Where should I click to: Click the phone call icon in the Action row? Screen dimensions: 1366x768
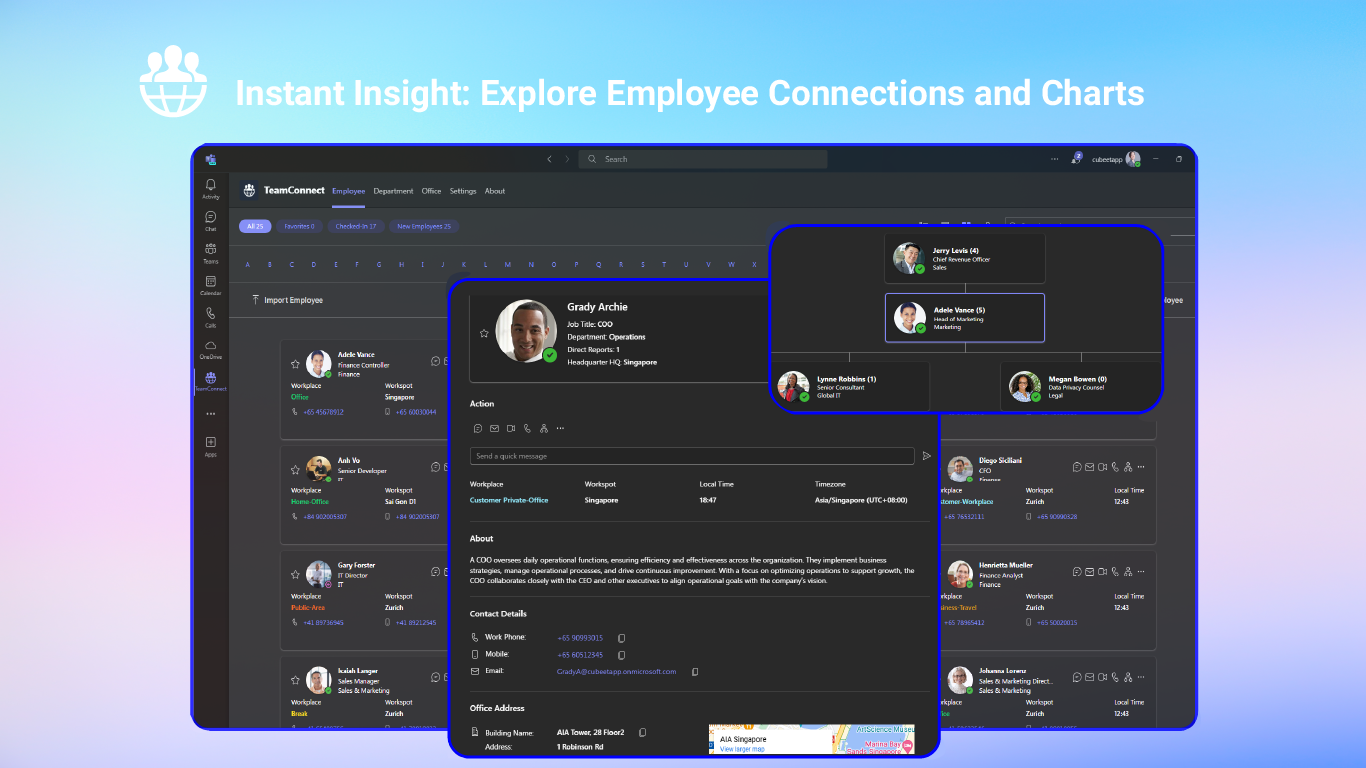click(527, 428)
